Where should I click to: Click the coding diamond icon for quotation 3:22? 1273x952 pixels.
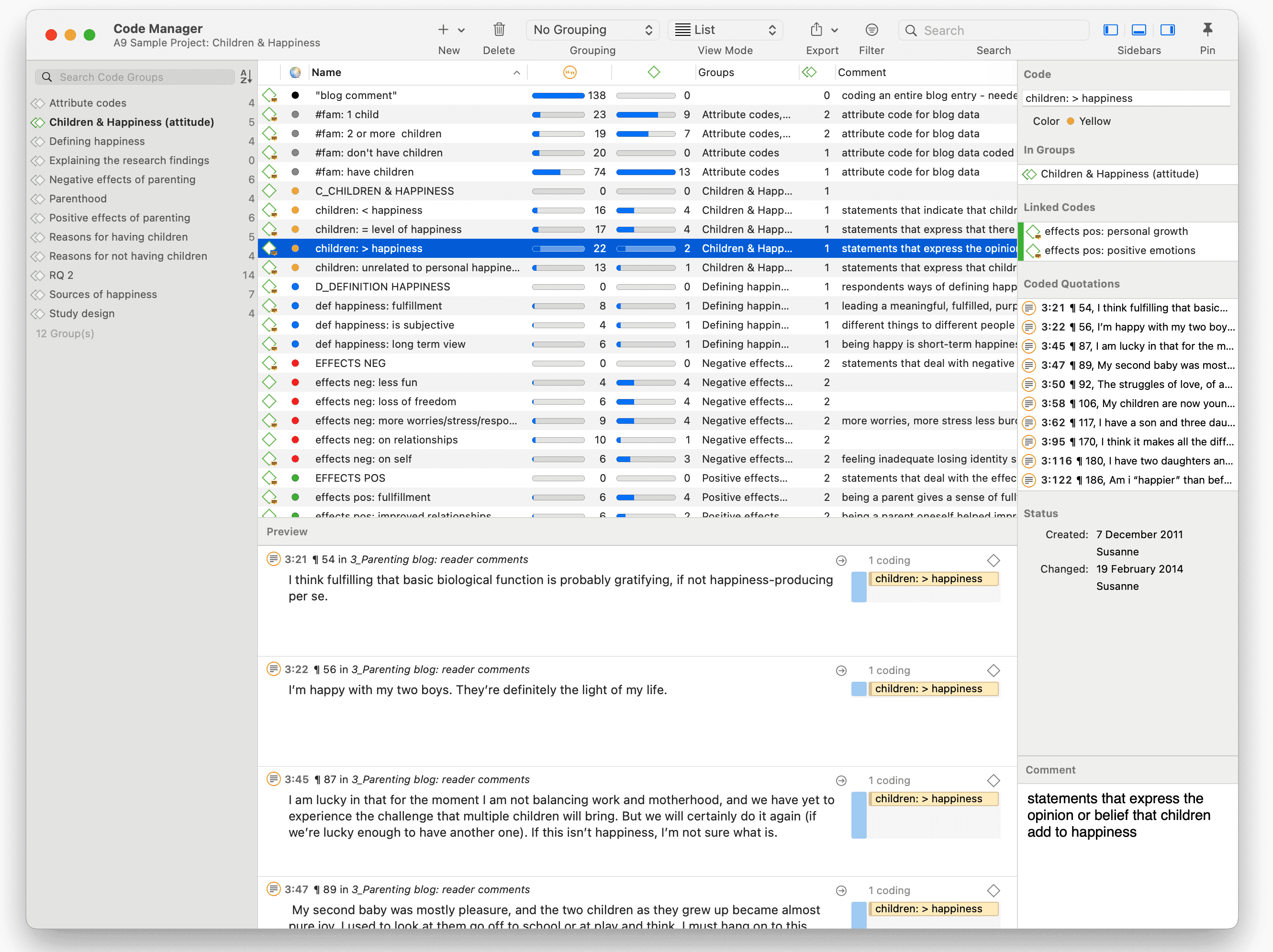click(x=994, y=670)
